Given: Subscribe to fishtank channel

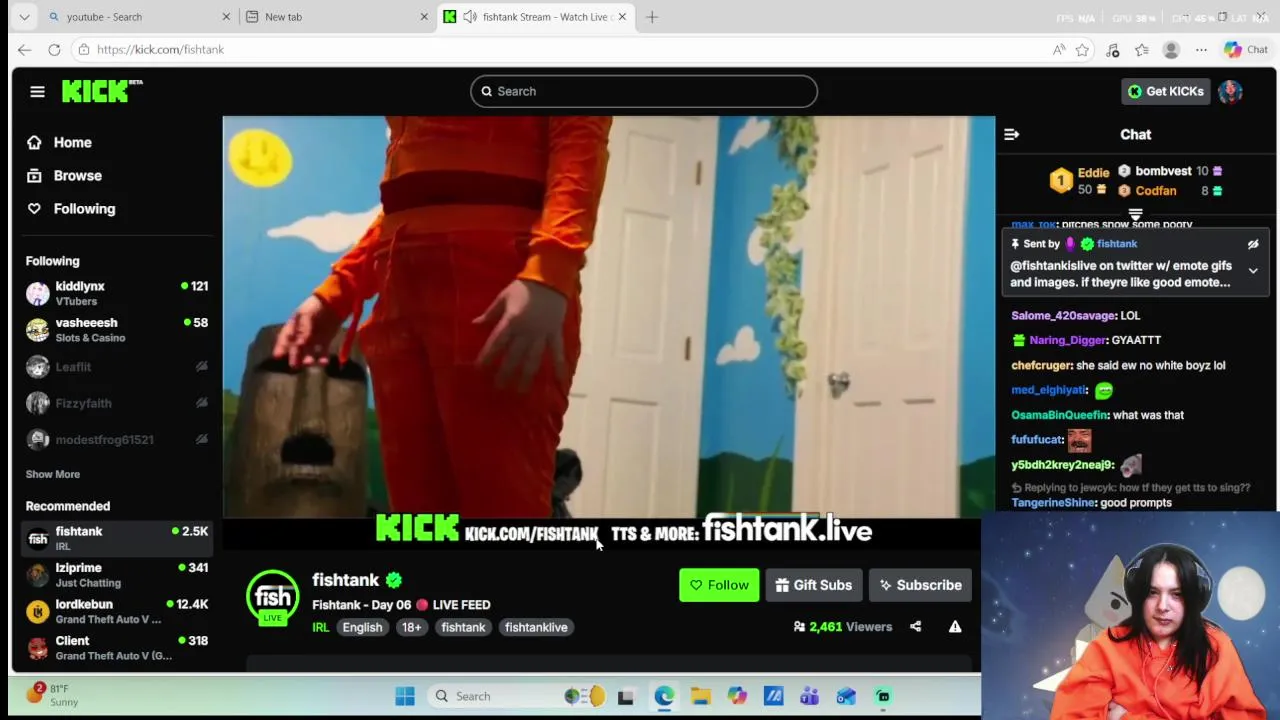Looking at the screenshot, I should [x=920, y=585].
